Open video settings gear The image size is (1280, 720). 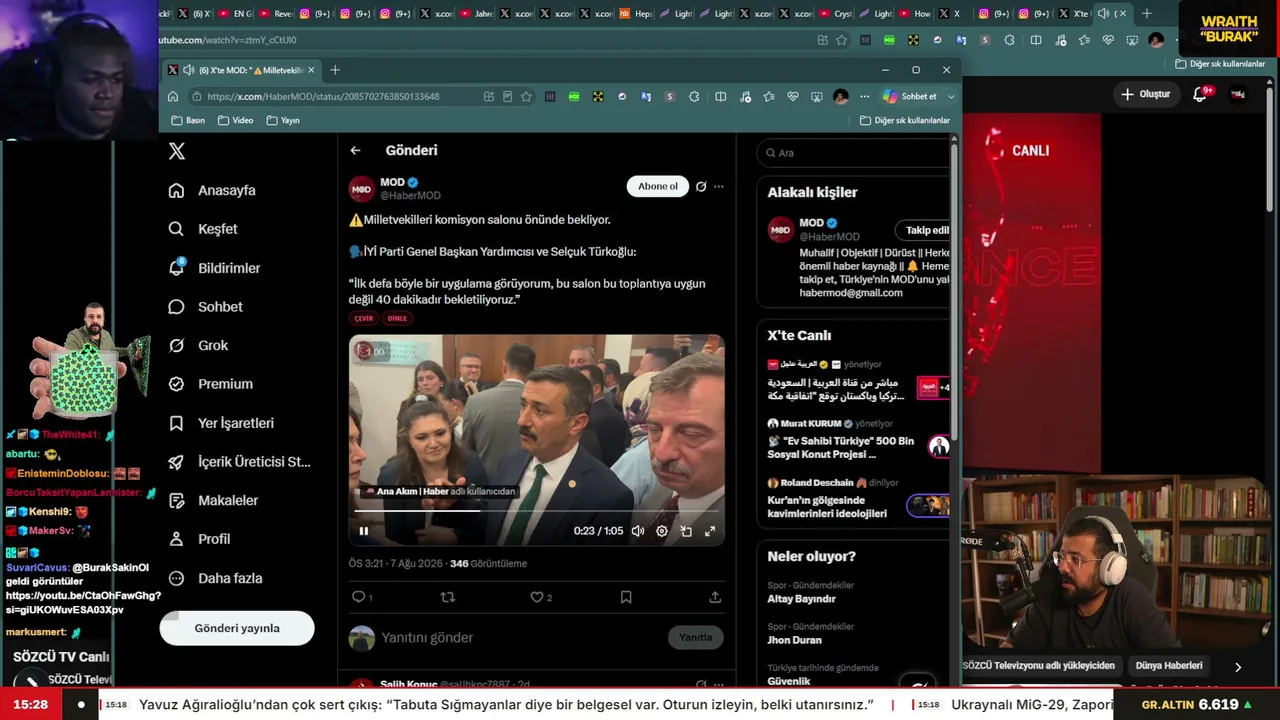click(662, 531)
